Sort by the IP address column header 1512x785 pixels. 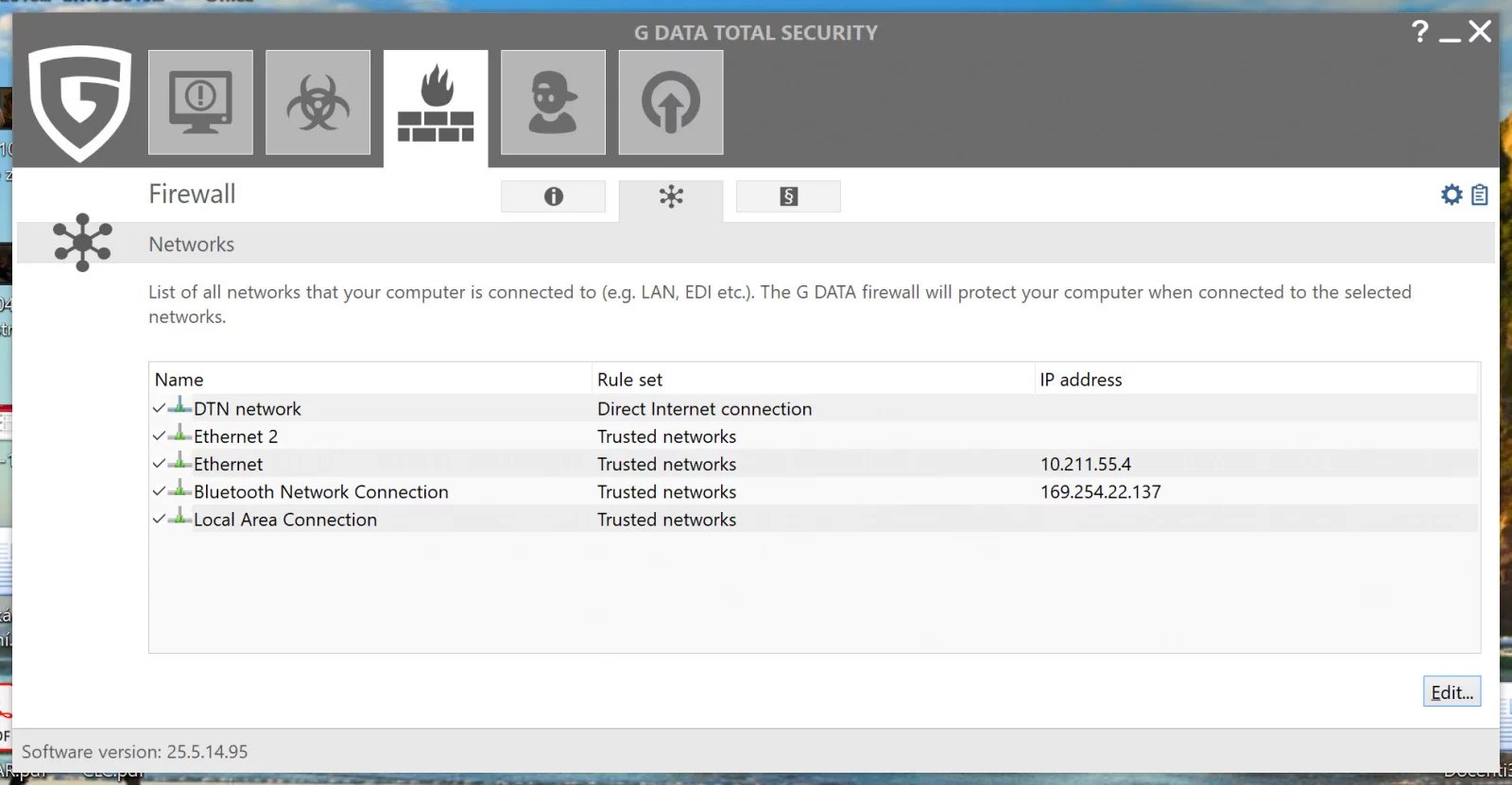(x=1256, y=379)
